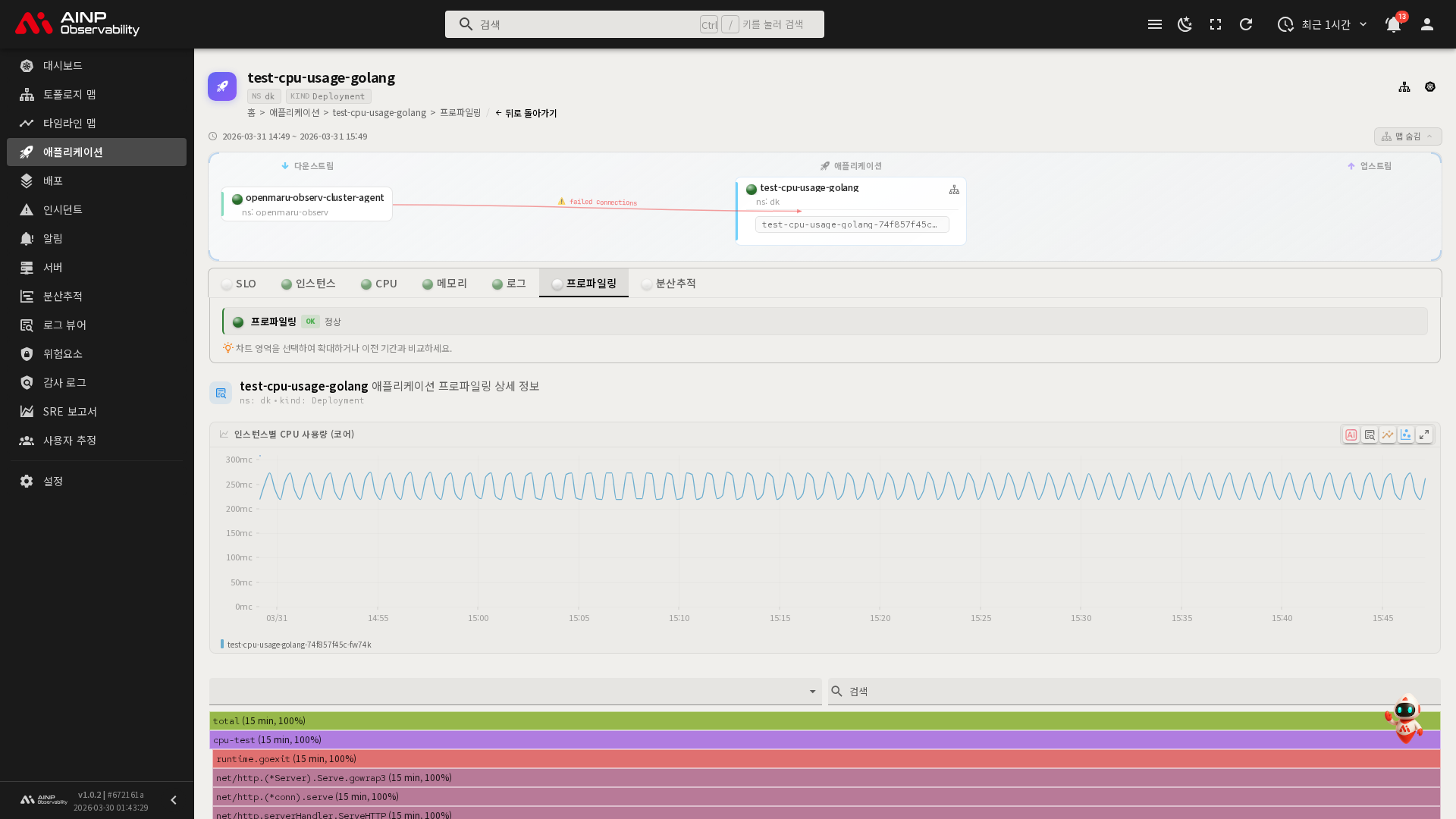1456x819 pixels.
Task: Collapse map with 맵 숨김 button
Action: pos(1407,136)
